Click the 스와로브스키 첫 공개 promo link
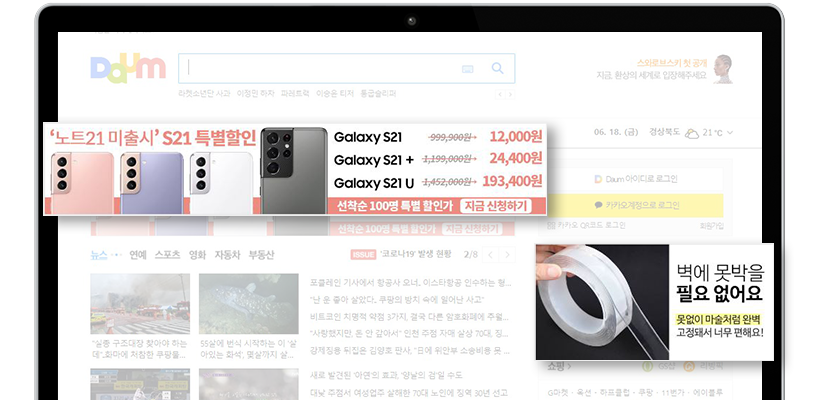The image size is (820, 400). point(671,63)
